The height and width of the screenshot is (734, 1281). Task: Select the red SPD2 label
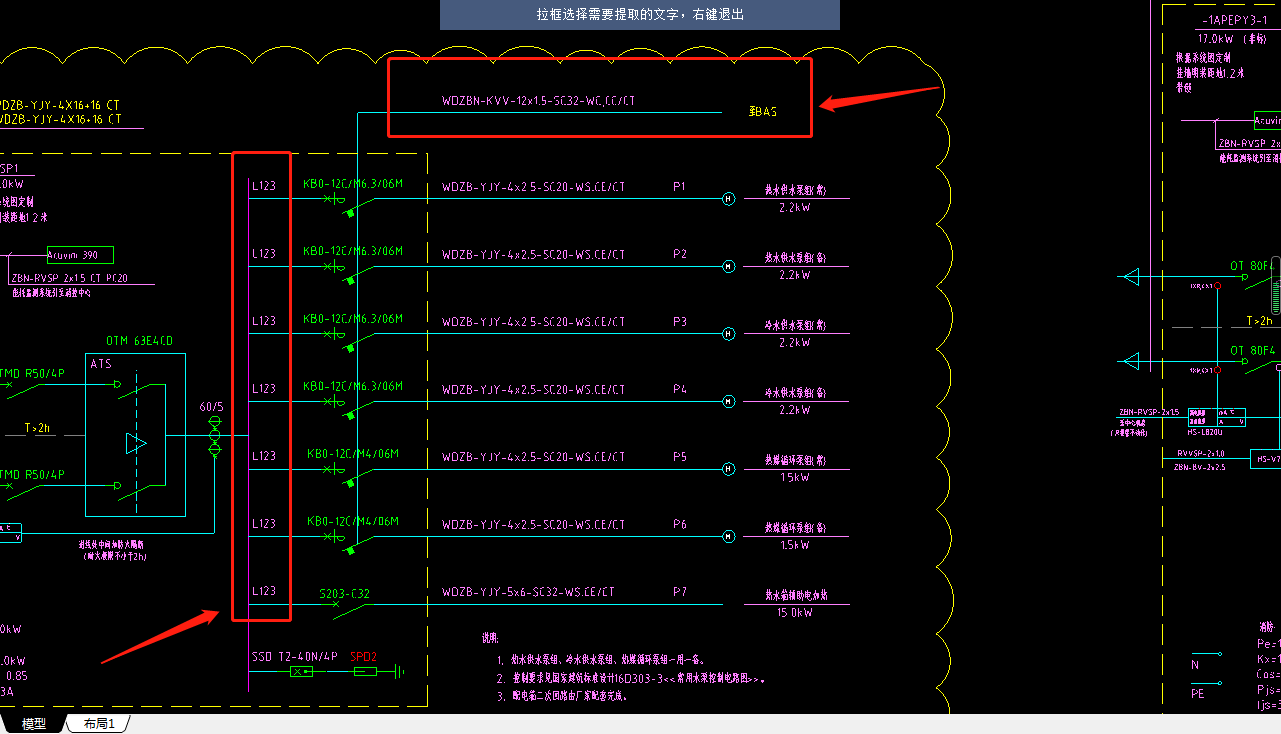coord(364,657)
